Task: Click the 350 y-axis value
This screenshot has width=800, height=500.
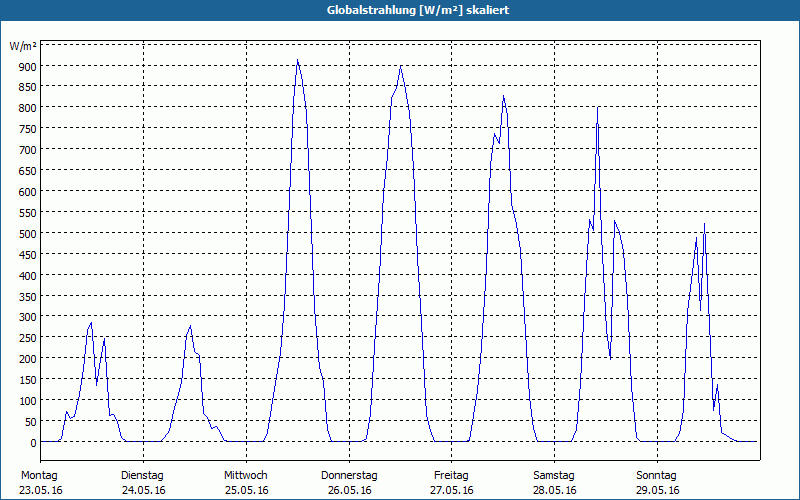Action: click(28, 296)
